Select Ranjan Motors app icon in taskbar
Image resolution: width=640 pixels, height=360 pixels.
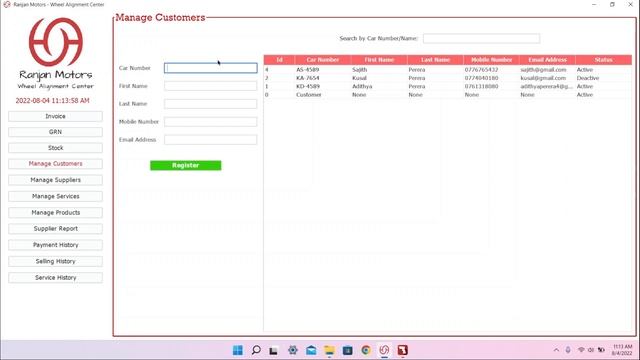tap(384, 350)
